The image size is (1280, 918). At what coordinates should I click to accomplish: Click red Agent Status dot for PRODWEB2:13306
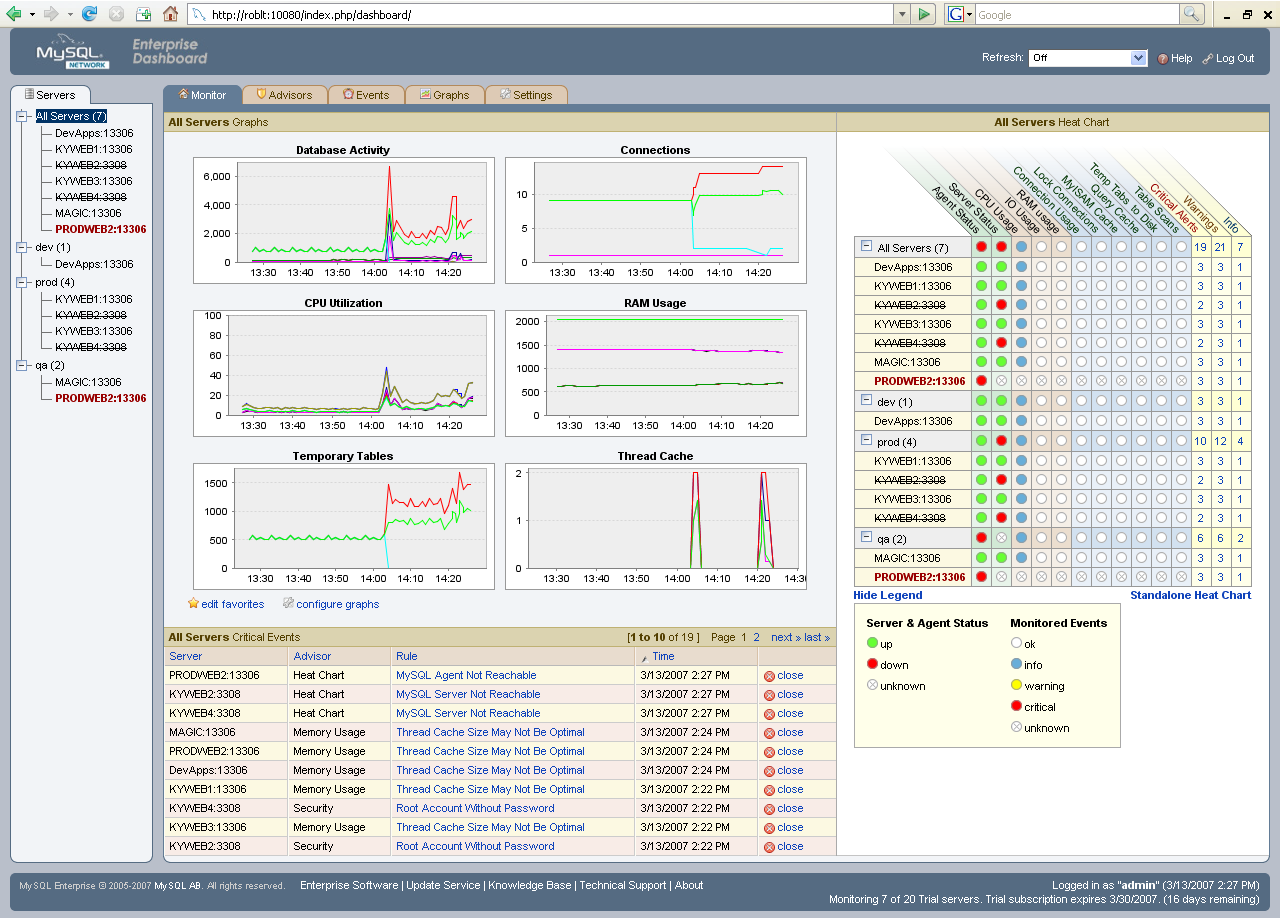(981, 381)
